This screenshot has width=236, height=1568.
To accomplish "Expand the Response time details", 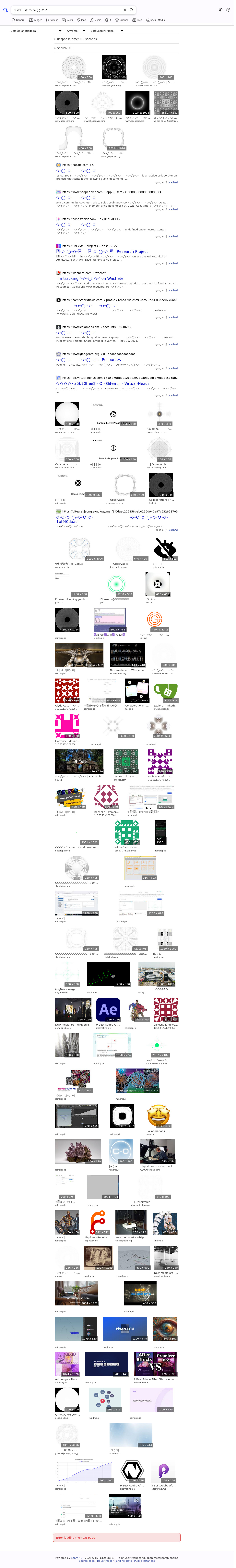I will [76, 39].
